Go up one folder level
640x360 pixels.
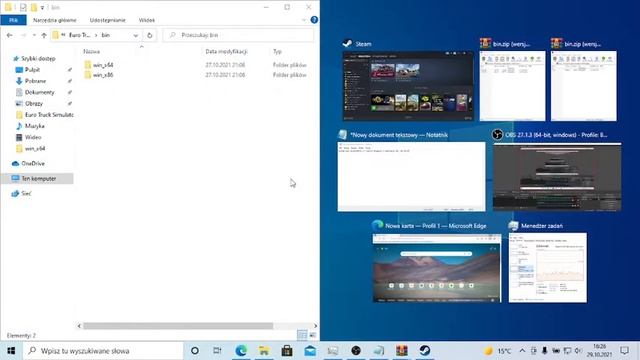[x=44, y=36]
